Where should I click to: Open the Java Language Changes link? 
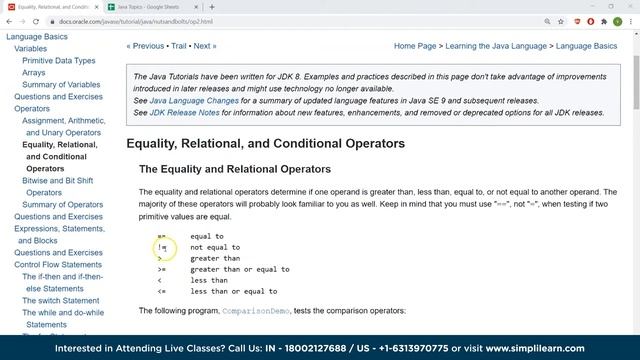point(194,101)
